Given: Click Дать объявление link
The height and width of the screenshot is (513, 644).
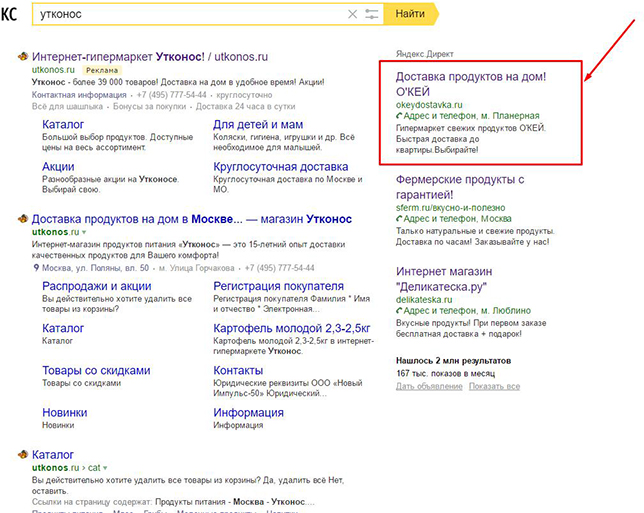Looking at the screenshot, I should [x=429, y=386].
